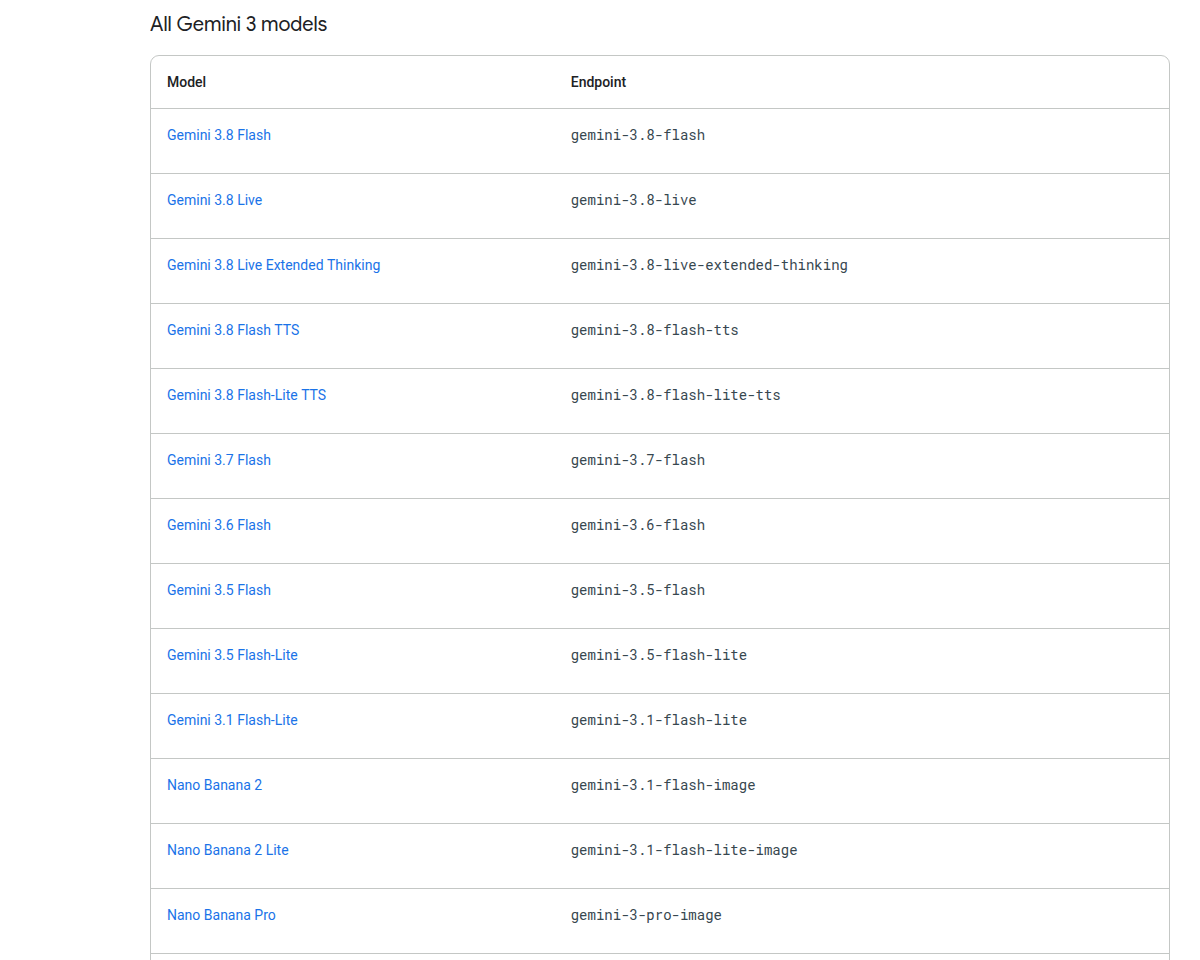This screenshot has height=960, width=1200.
Task: Open the Gemini 3.7 Flash model link
Action: [219, 460]
